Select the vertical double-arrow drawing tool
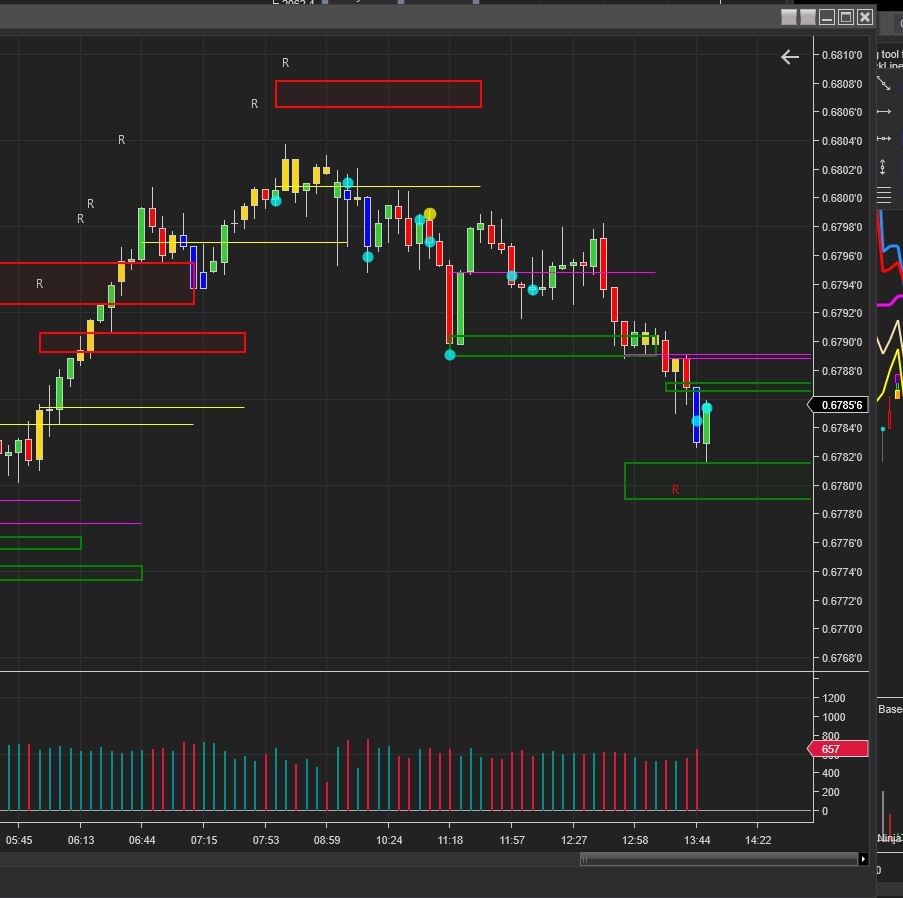903x898 pixels. pyautogui.click(x=882, y=167)
